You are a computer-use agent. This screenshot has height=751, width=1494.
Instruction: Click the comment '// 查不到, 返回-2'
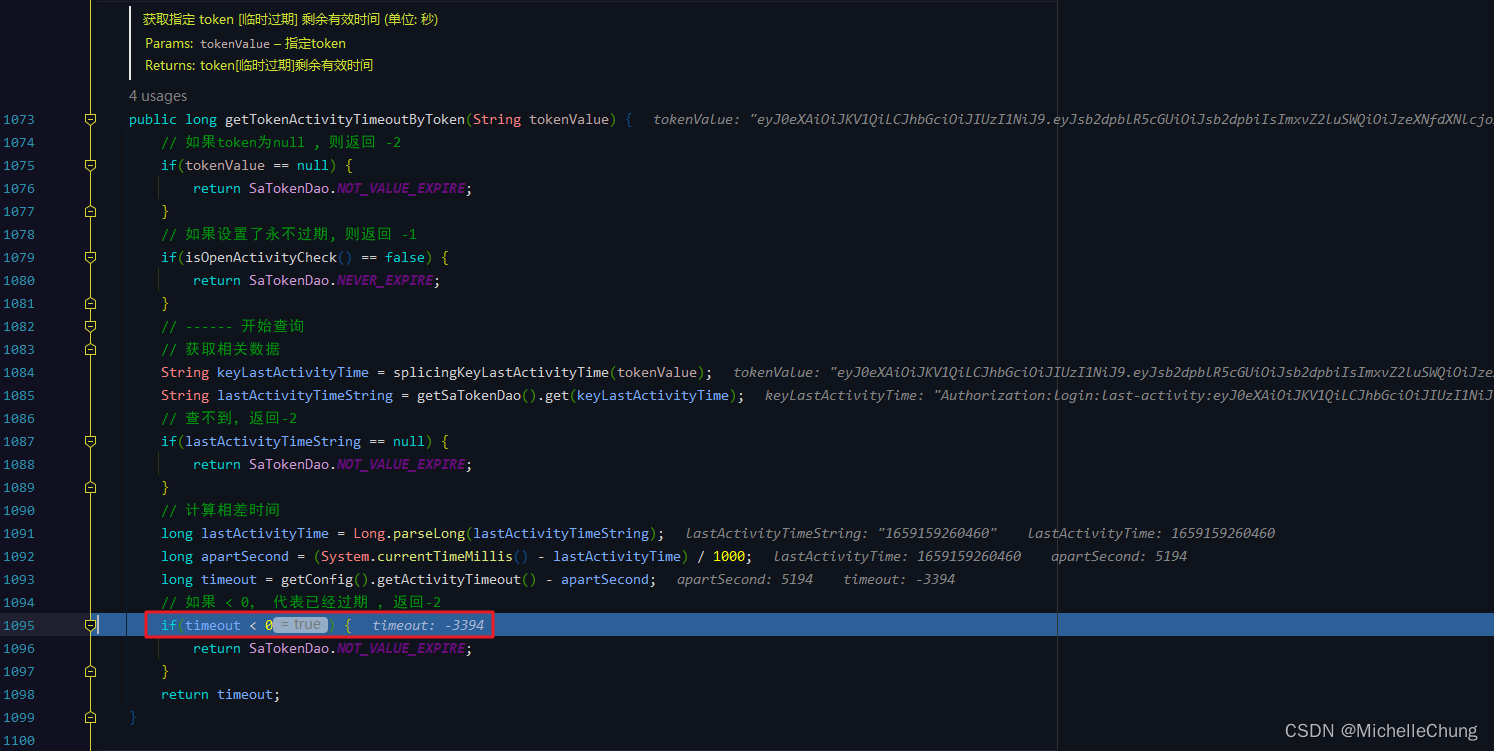point(229,418)
